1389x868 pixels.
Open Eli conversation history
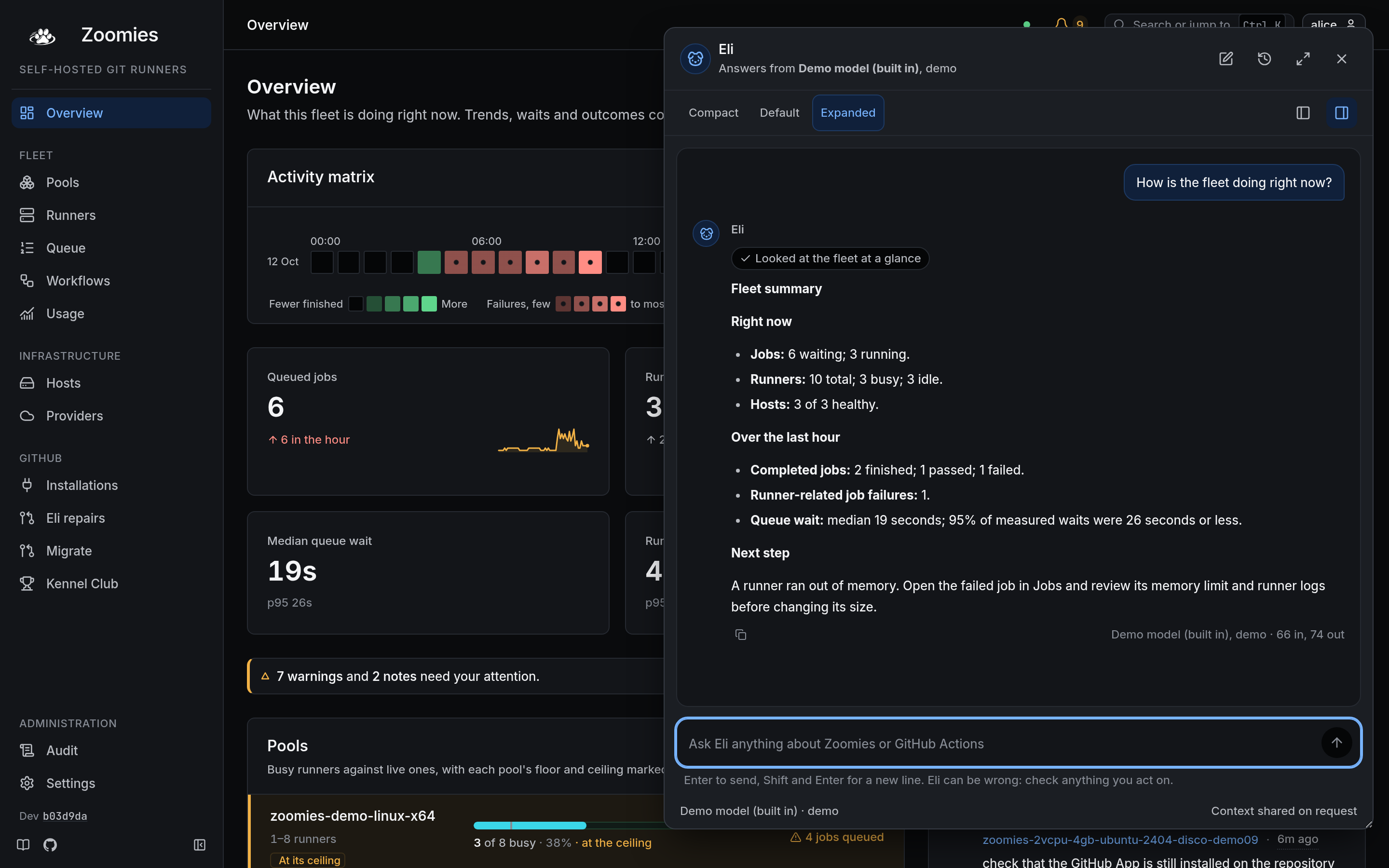click(1264, 58)
